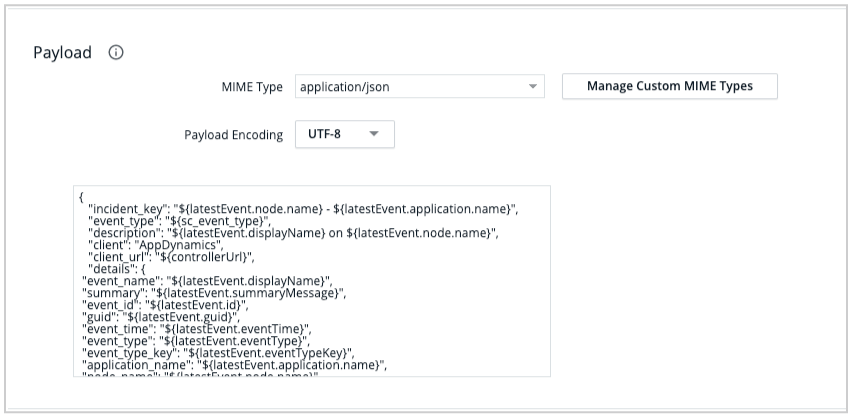Click the "application_name" line in payload
Screen dimensions: 852x417
(234, 365)
